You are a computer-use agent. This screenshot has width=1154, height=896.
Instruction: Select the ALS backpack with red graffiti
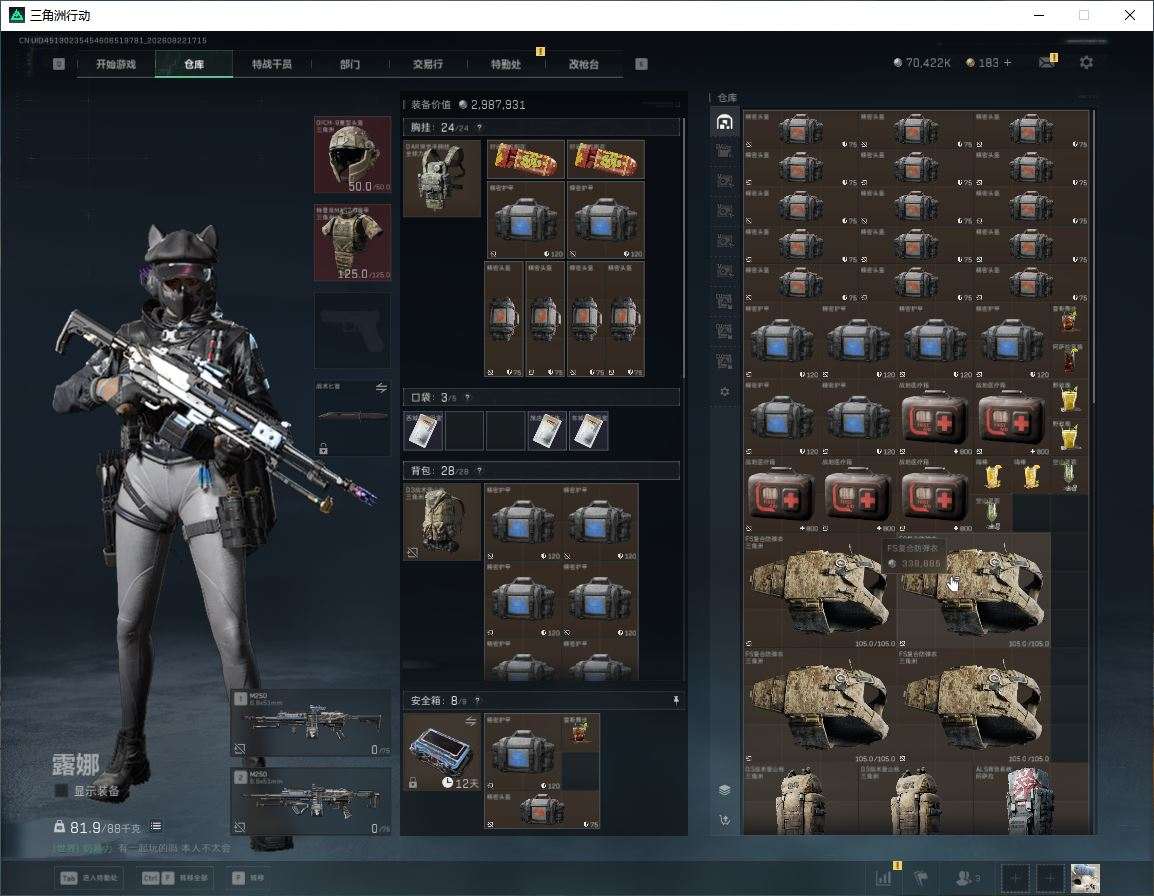click(x=1030, y=799)
